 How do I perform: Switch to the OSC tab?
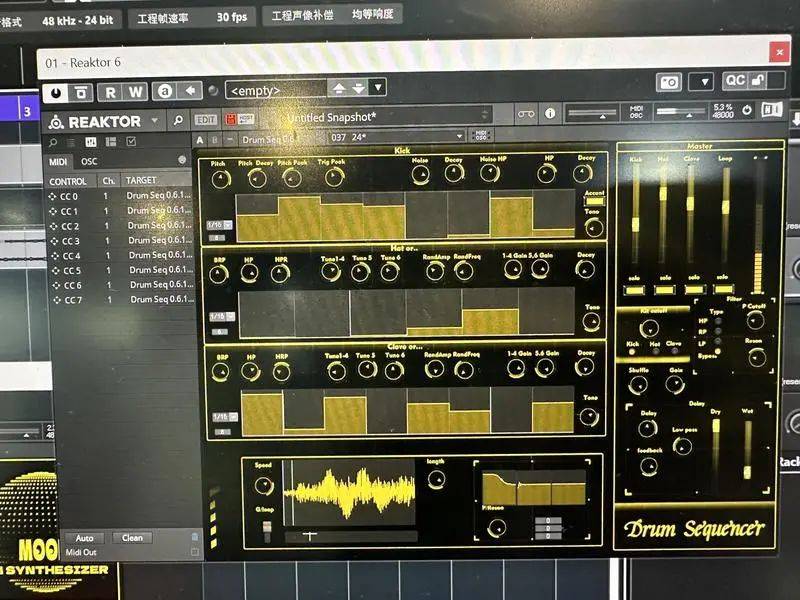pyautogui.click(x=89, y=162)
